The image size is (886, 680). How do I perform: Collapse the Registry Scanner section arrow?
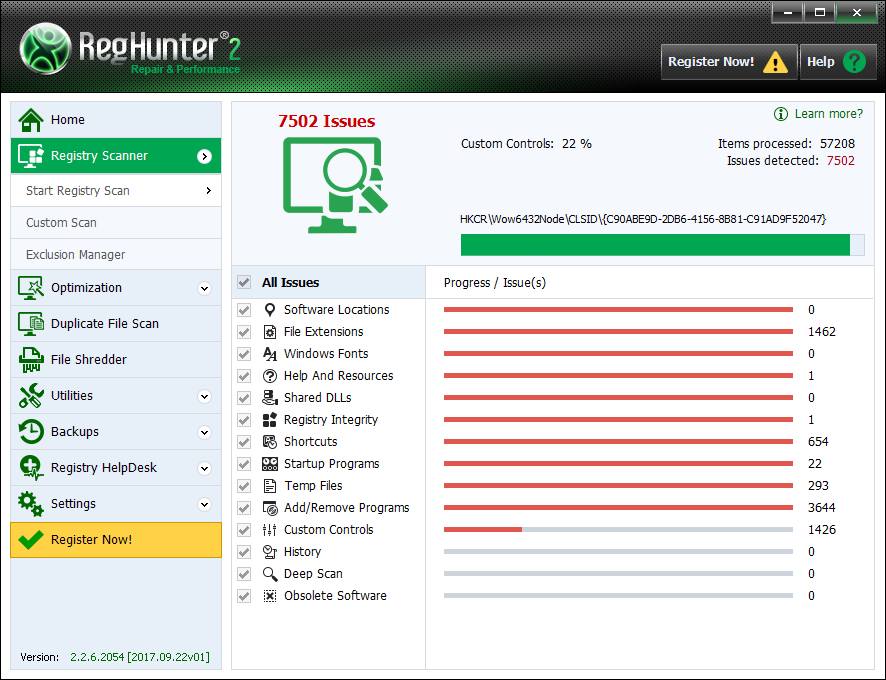205,157
